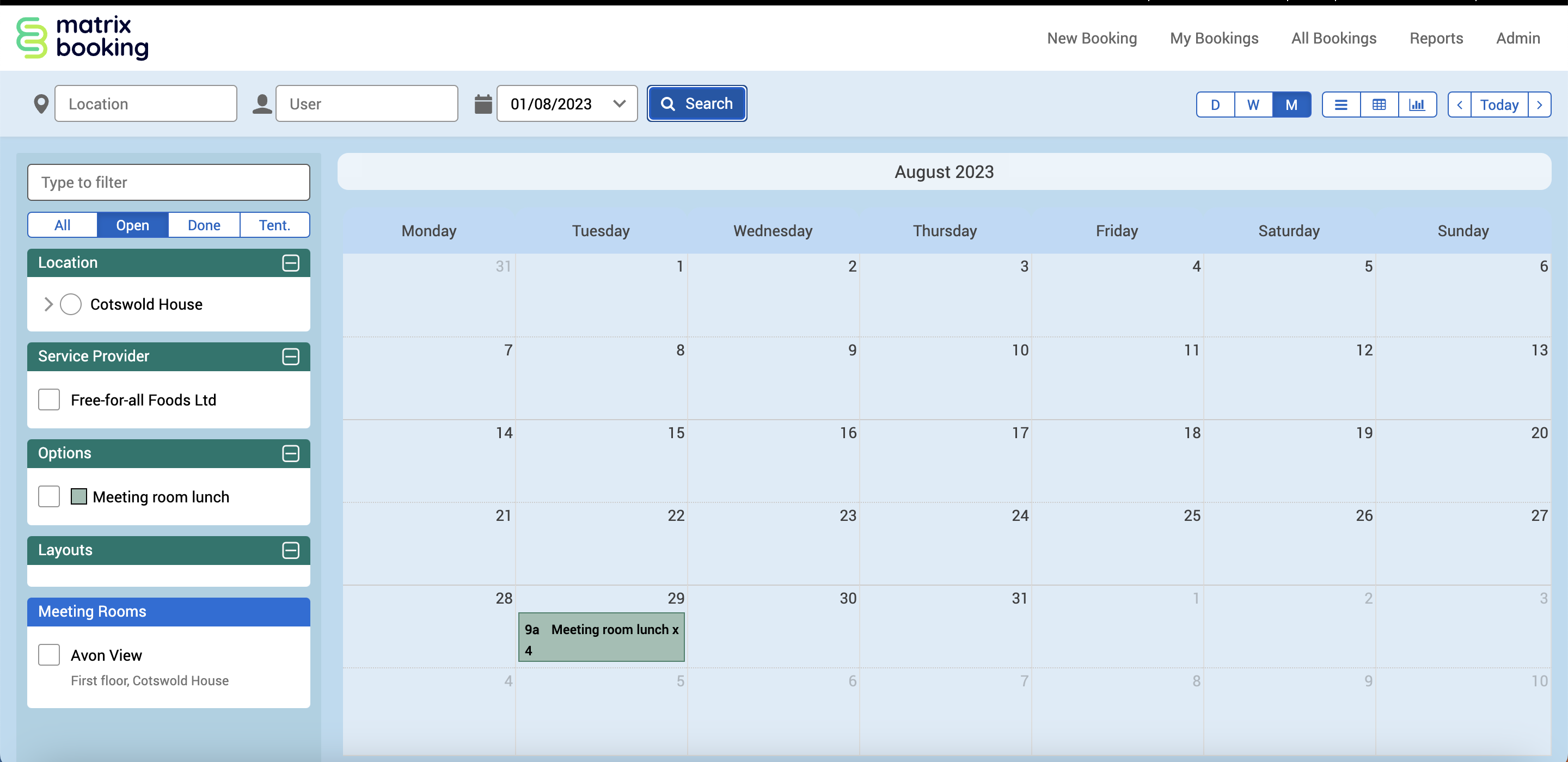Click the Meeting room lunch color swatch
1568x762 pixels.
78,496
